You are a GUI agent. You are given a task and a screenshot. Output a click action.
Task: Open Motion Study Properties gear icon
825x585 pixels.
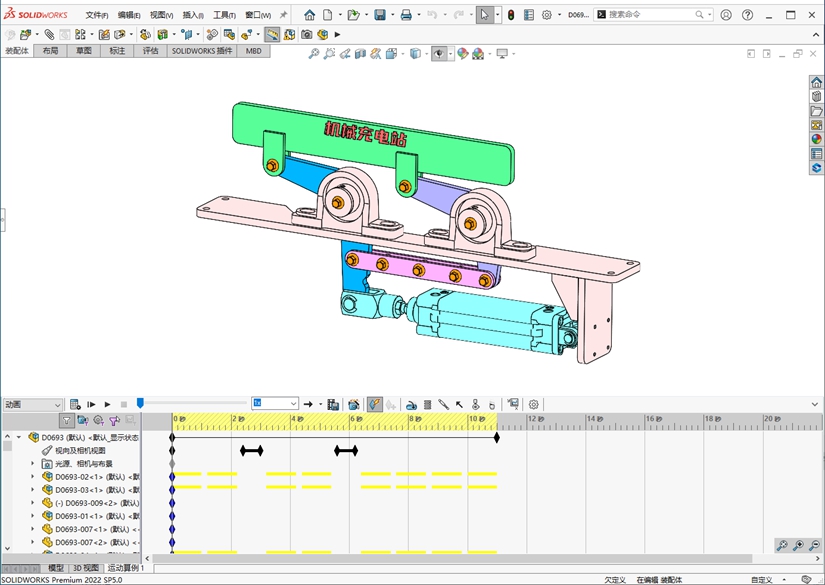[534, 405]
